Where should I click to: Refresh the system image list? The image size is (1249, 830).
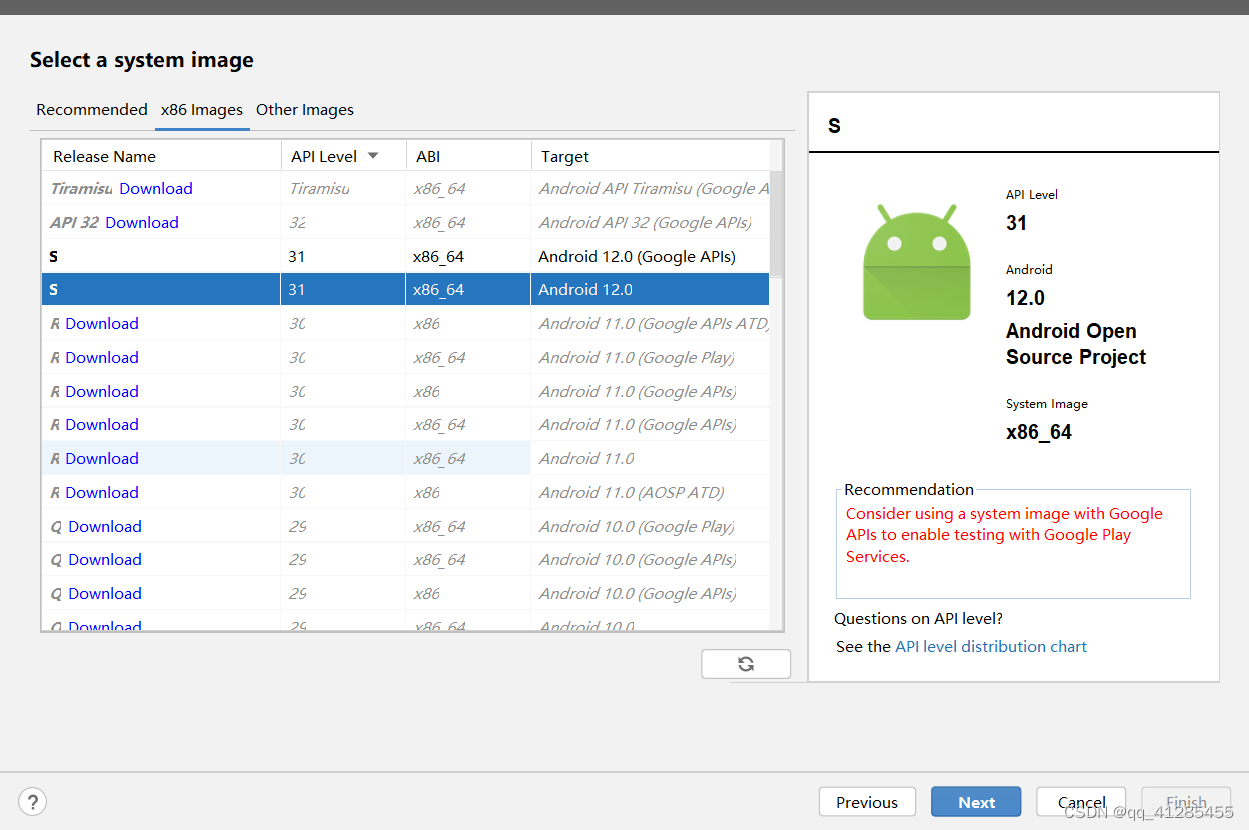coord(746,664)
